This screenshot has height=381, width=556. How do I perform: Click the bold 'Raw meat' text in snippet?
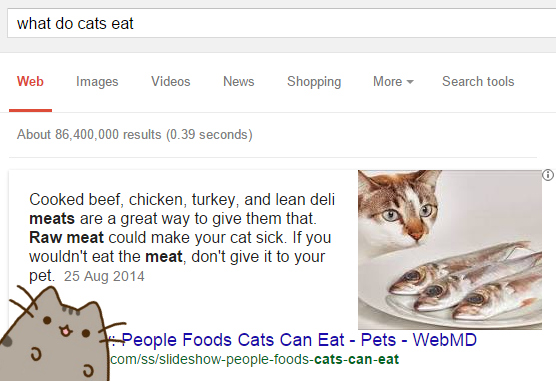pyautogui.click(x=66, y=237)
